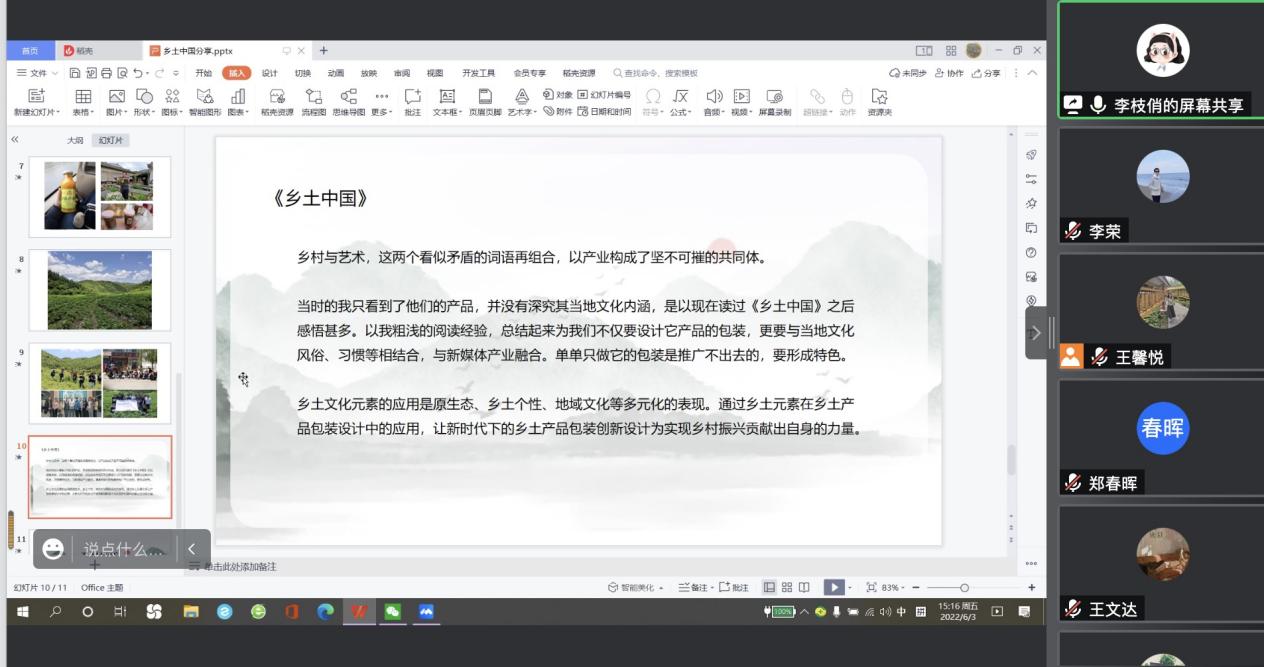Screen dimensions: 1264x667
Task: Click the print icon in quick toolbar
Action: pyautogui.click(x=106, y=73)
